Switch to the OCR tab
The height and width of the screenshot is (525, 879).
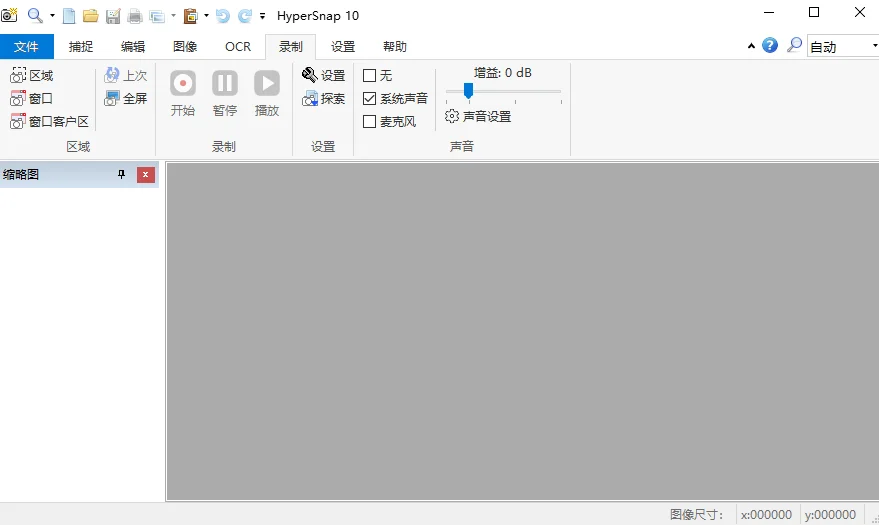point(238,47)
